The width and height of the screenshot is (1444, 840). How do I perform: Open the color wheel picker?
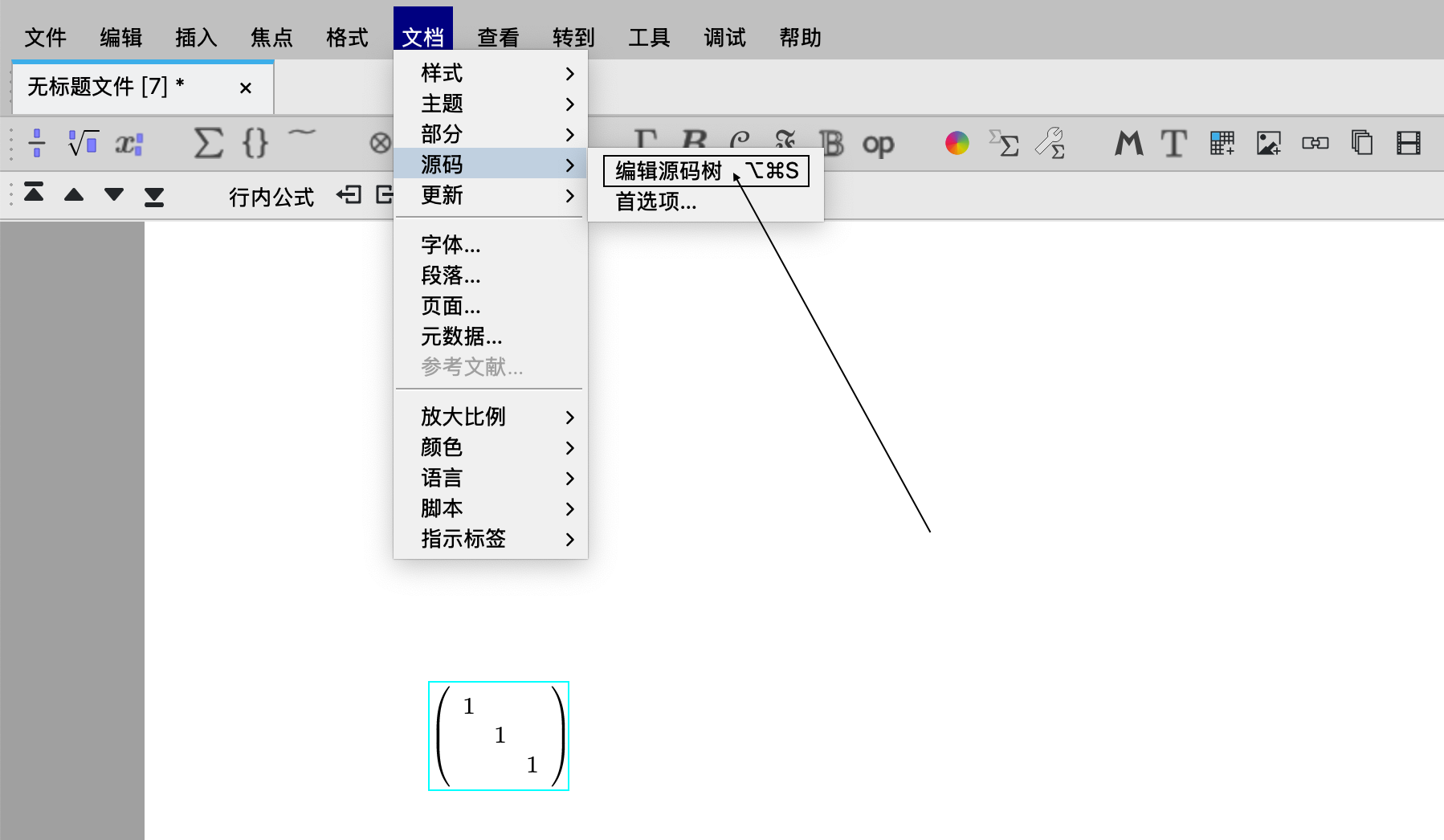[x=957, y=144]
